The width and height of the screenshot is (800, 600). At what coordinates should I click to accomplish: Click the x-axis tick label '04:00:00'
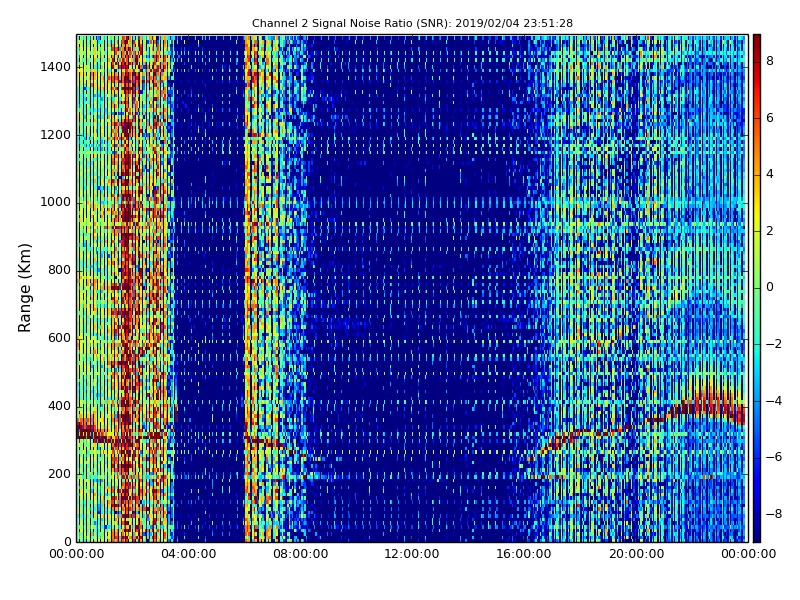pos(188,554)
